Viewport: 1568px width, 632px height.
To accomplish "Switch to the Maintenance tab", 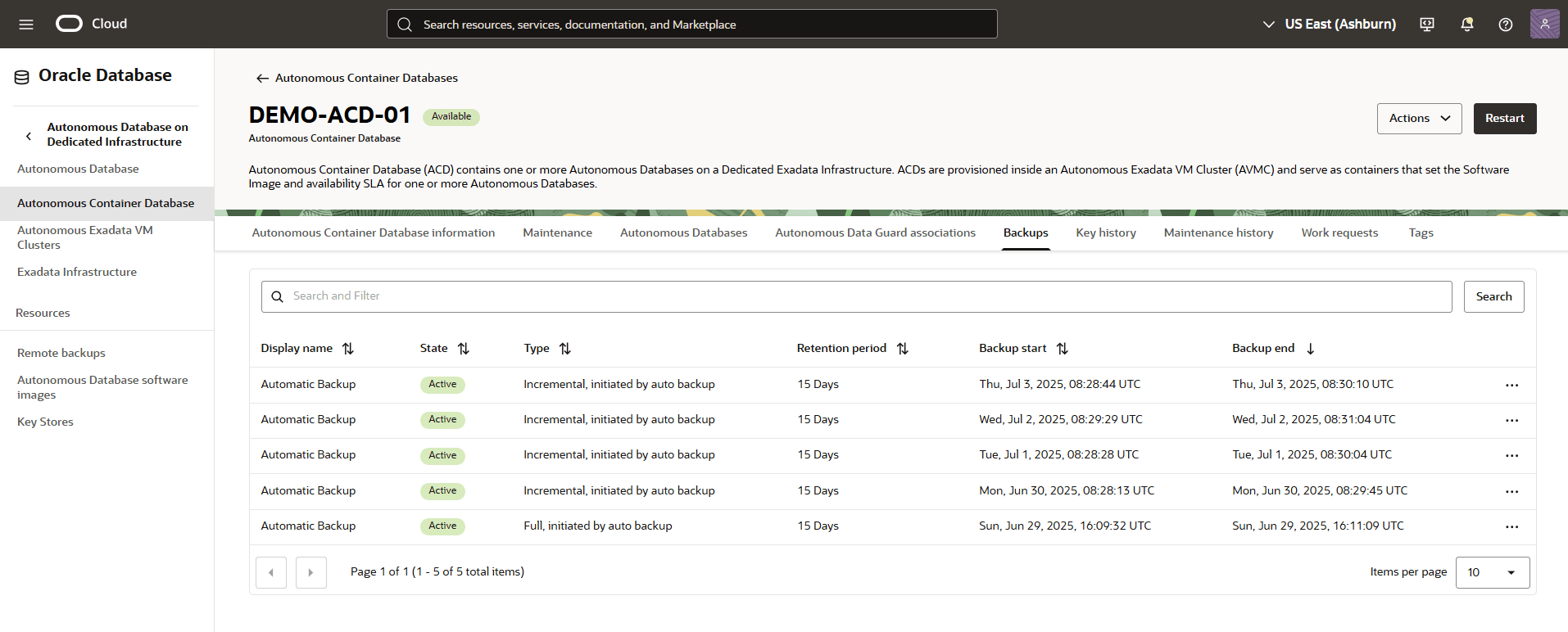I will (558, 233).
